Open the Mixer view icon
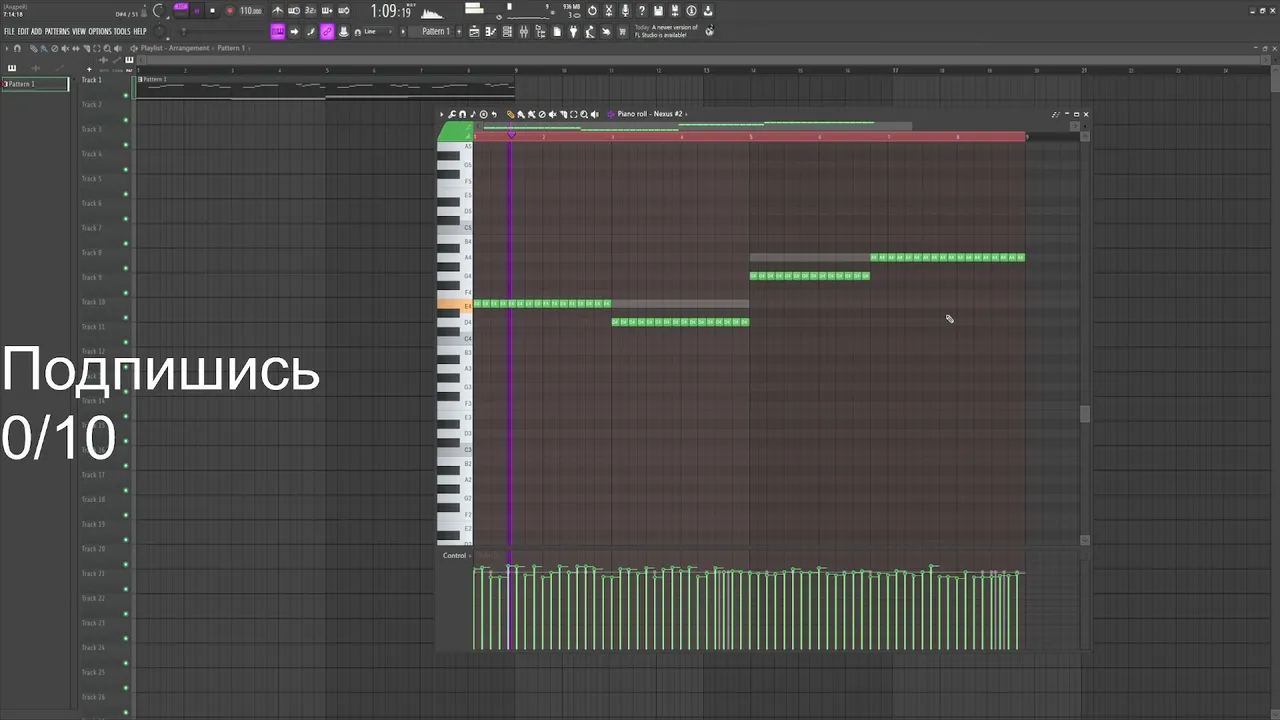This screenshot has width=1280, height=720. [523, 31]
